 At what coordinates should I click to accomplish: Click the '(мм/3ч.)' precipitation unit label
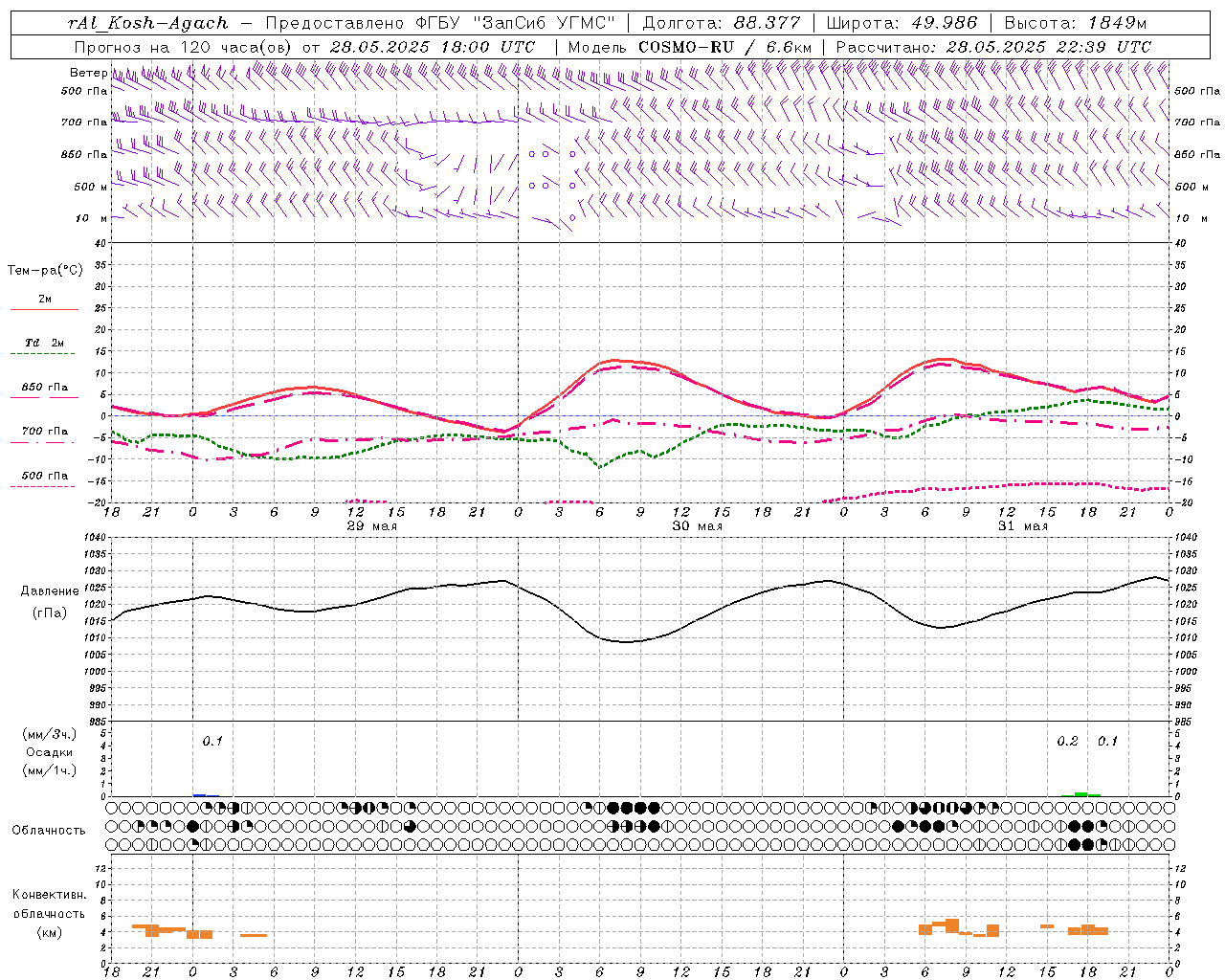click(49, 734)
